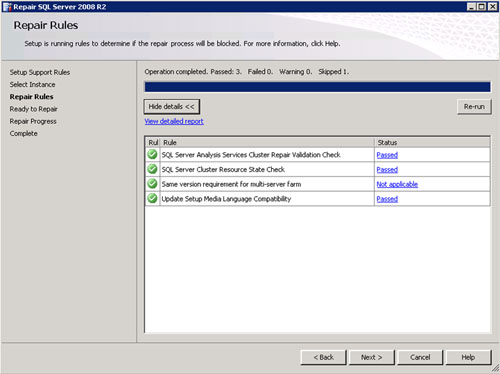Select the Complete step in sidebar
Image resolution: width=500 pixels, height=374 pixels.
pos(23,134)
